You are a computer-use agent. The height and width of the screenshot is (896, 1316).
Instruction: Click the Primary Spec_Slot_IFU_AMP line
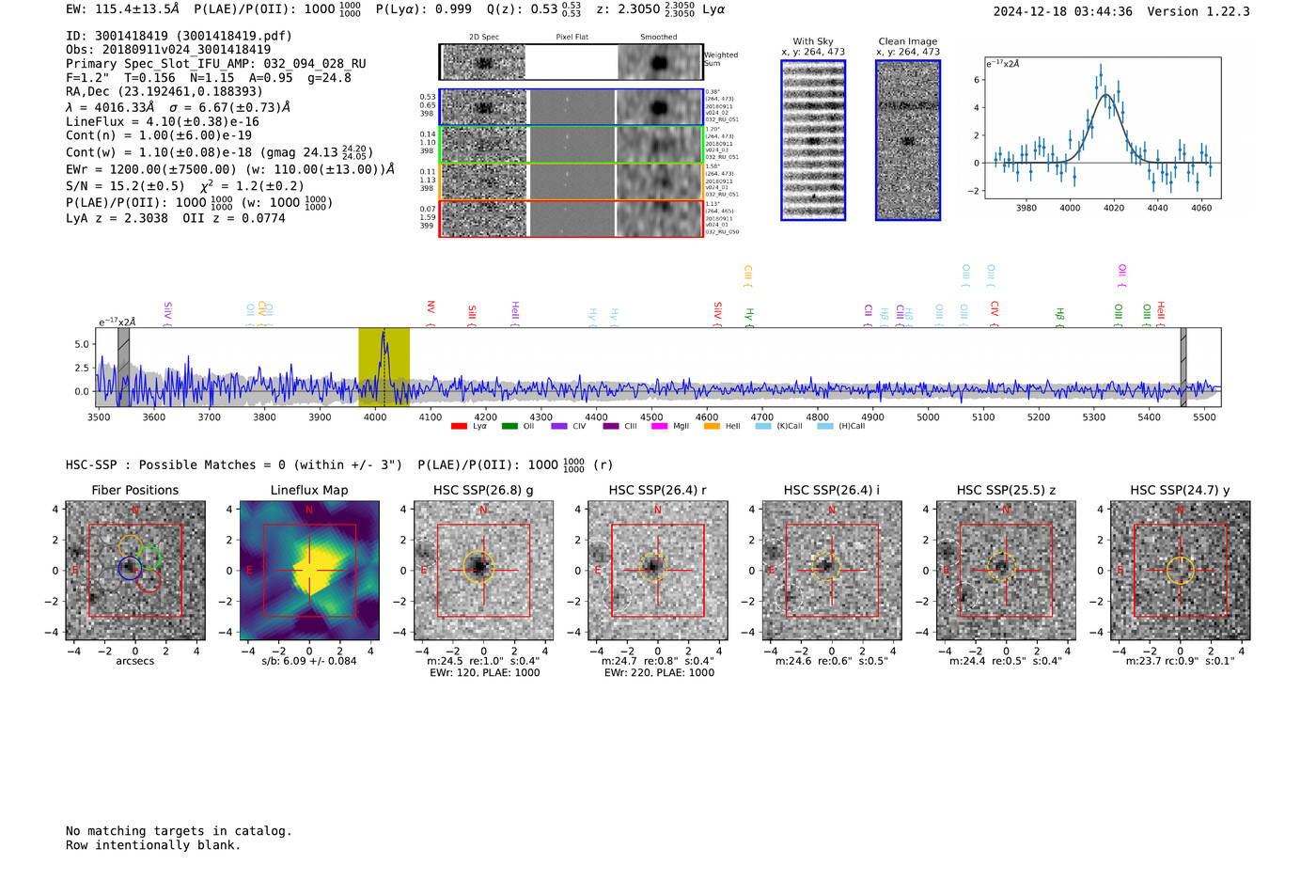(216, 64)
